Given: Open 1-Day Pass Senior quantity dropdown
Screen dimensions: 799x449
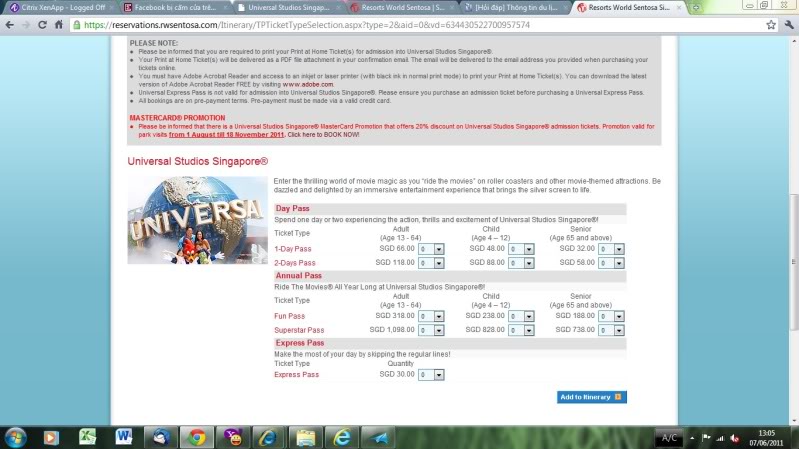Looking at the screenshot, I should pyautogui.click(x=611, y=249).
